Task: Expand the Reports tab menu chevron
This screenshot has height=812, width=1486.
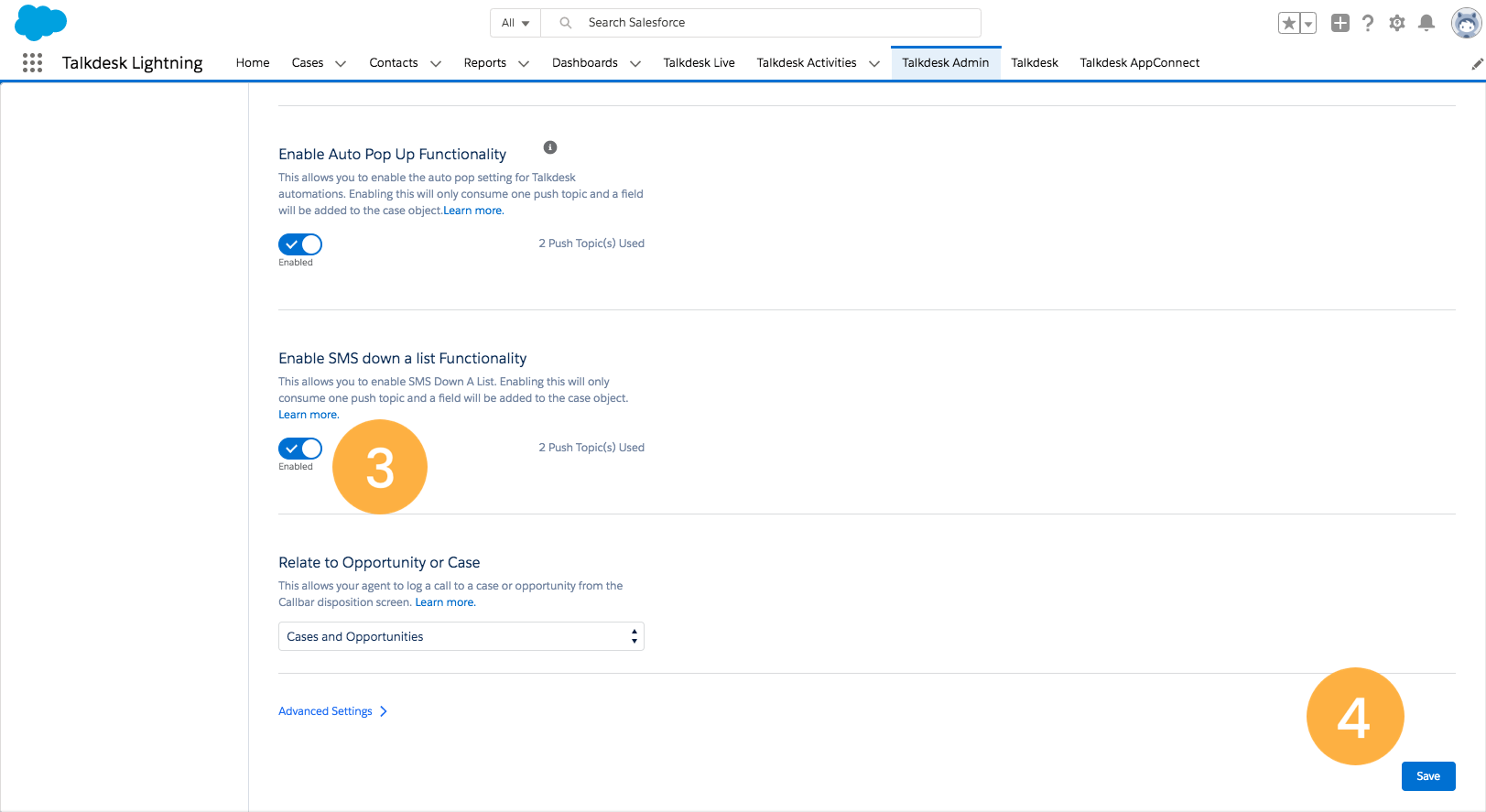Action: [524, 63]
